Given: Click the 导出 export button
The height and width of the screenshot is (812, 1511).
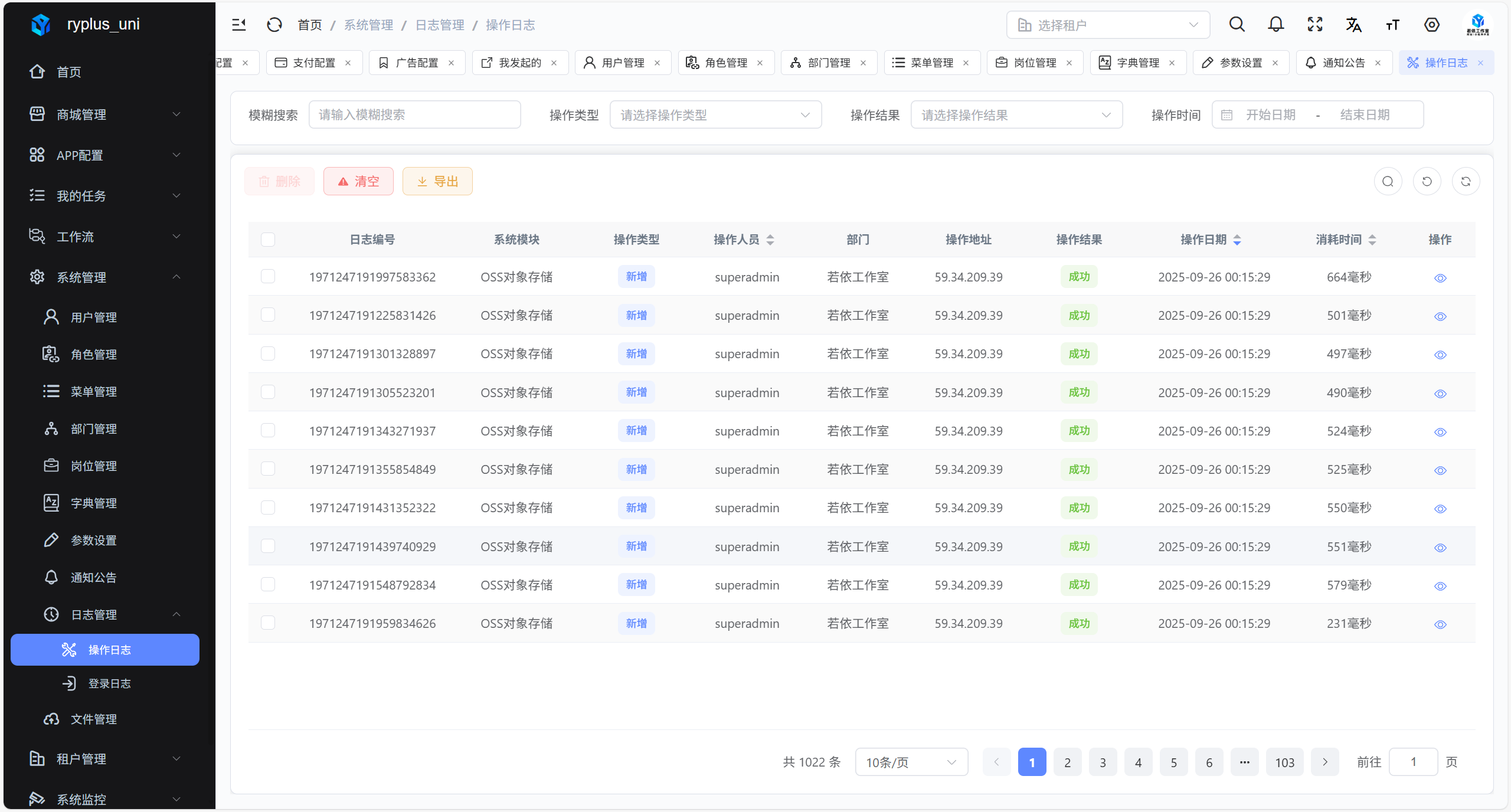Looking at the screenshot, I should point(437,181).
